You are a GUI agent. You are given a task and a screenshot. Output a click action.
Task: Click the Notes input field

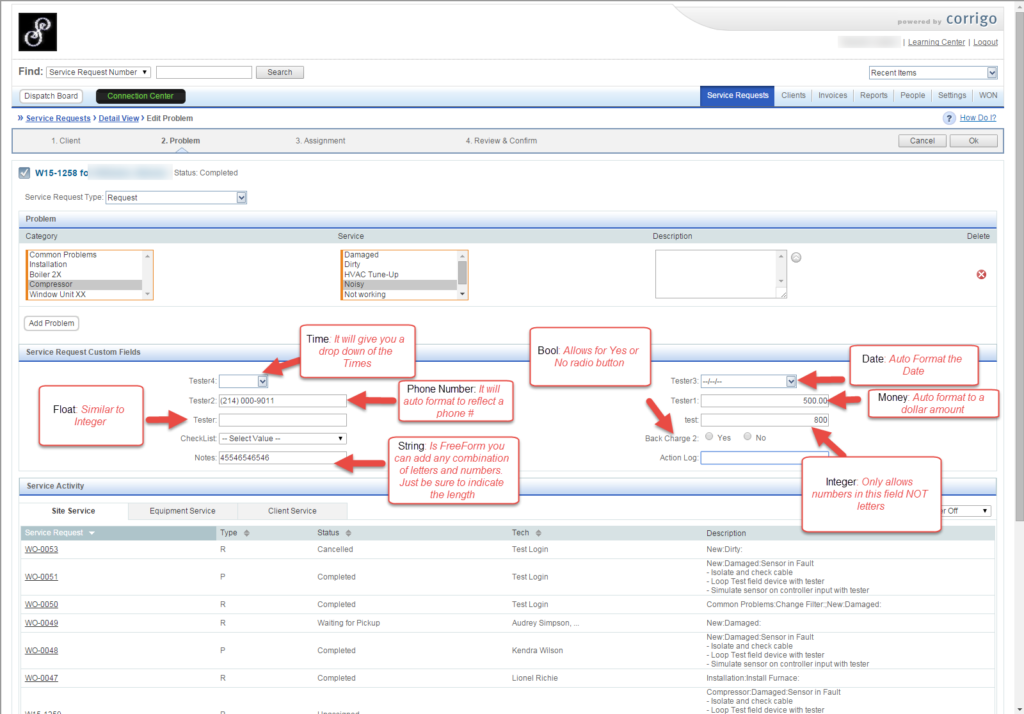click(x=282, y=458)
